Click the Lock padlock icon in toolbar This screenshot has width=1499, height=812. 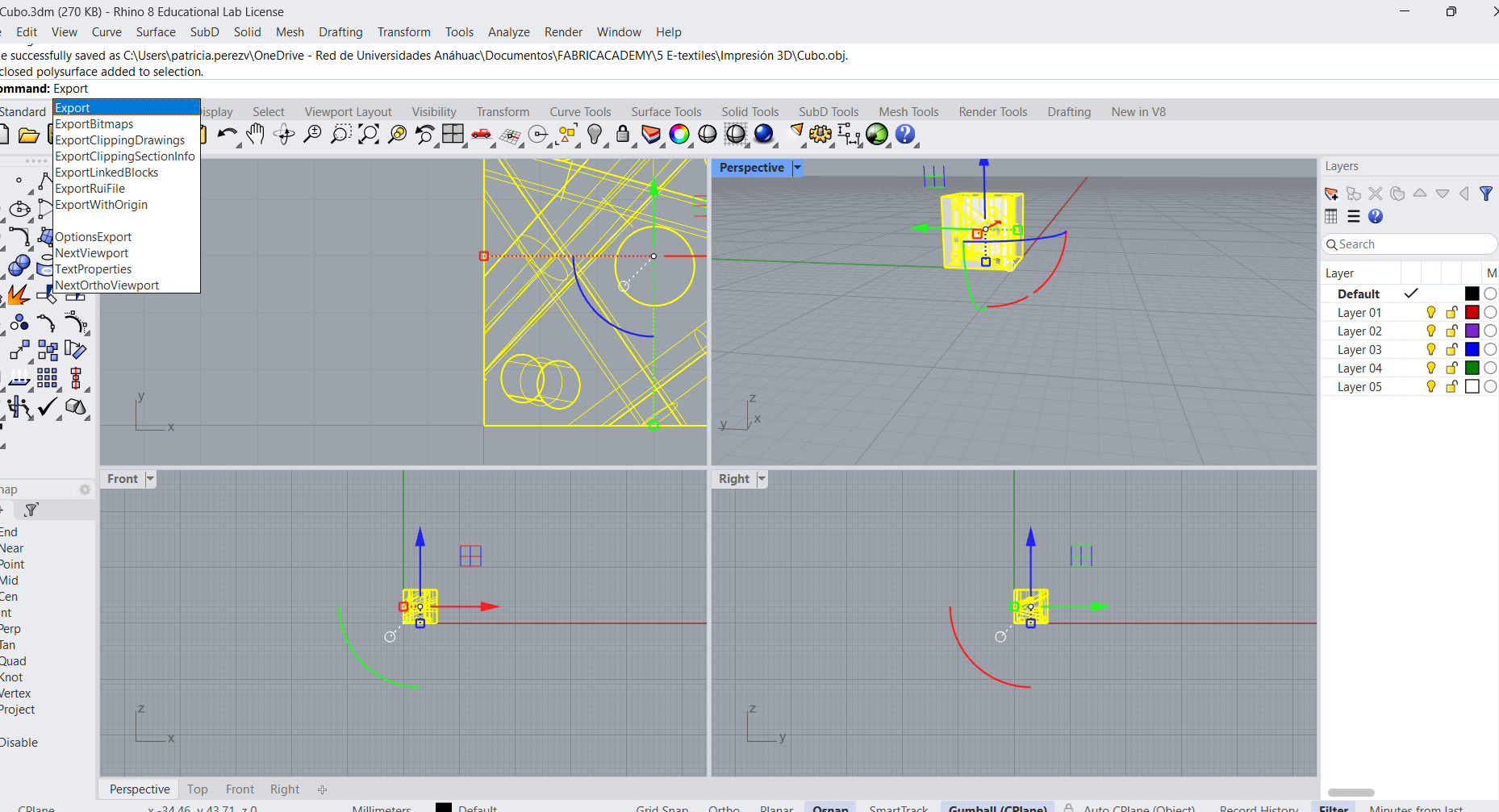coord(623,134)
